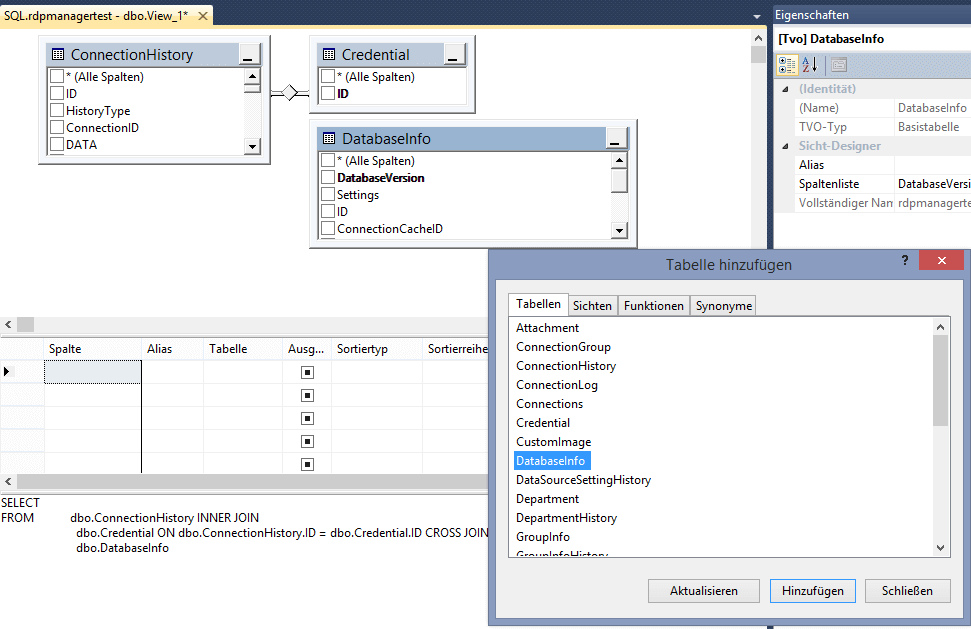
Task: Open the Eigenschaftenseiten icon in properties toolbar
Action: point(839,66)
